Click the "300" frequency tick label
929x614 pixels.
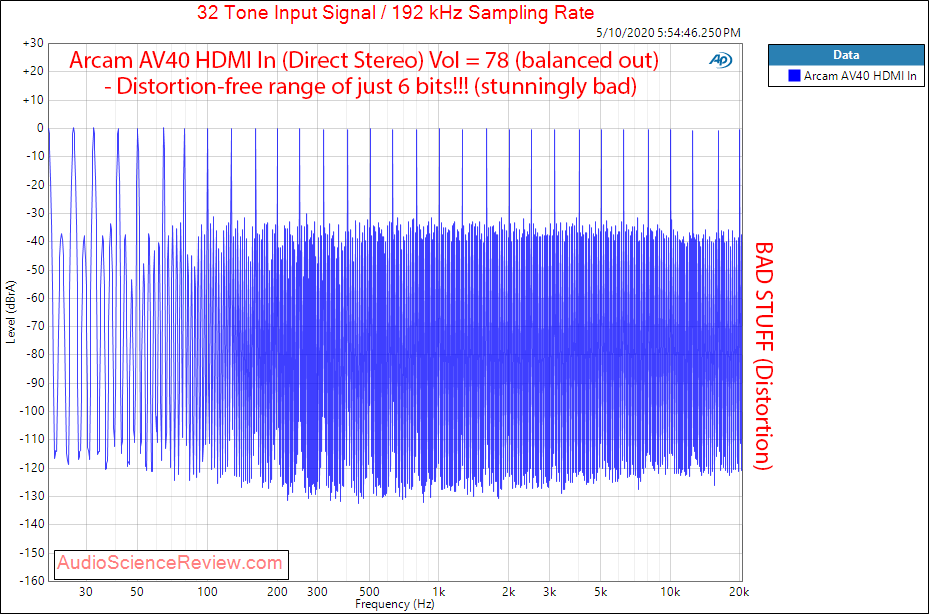coord(318,591)
